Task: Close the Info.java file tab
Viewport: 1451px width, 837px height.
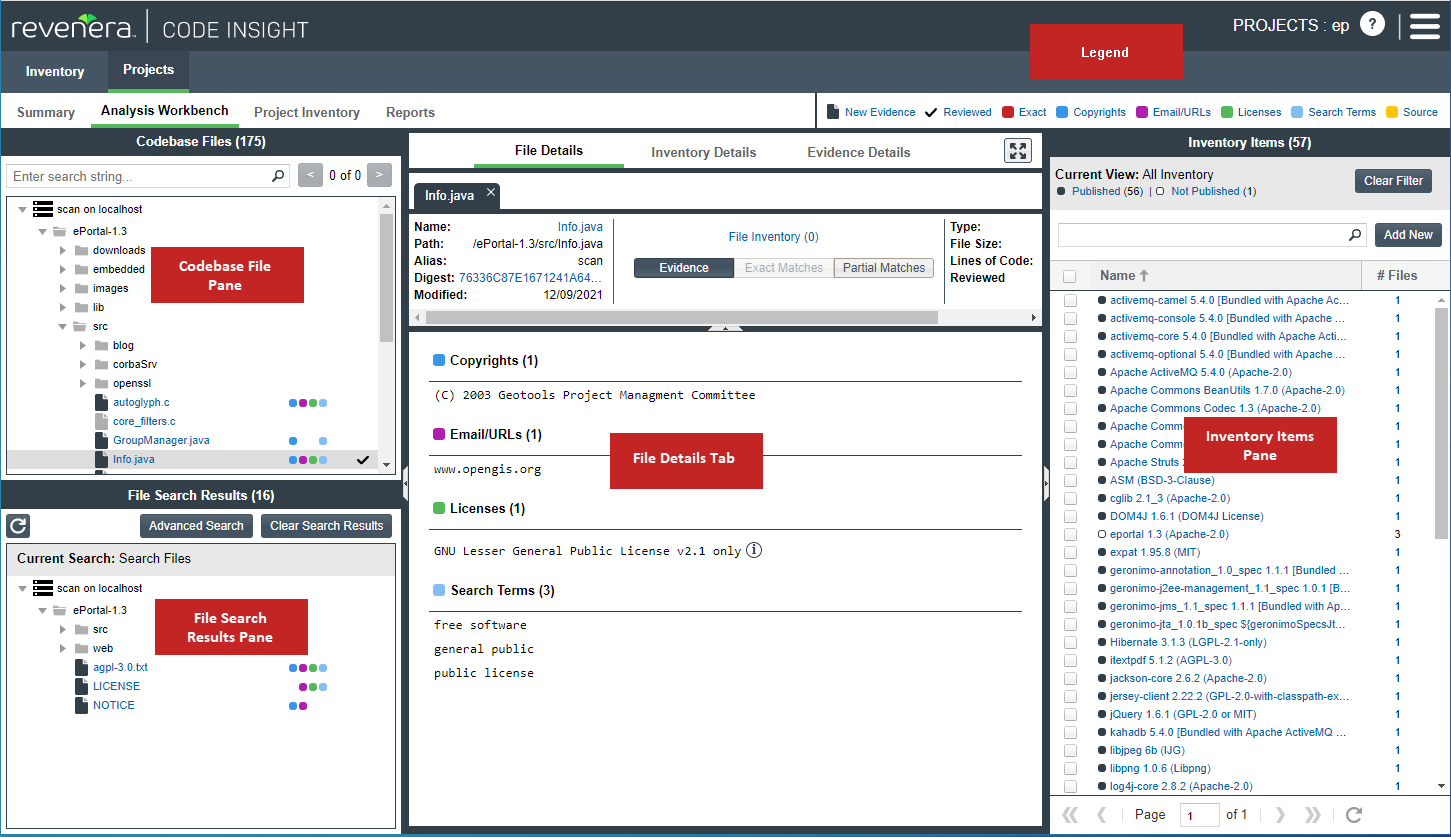Action: [491, 193]
